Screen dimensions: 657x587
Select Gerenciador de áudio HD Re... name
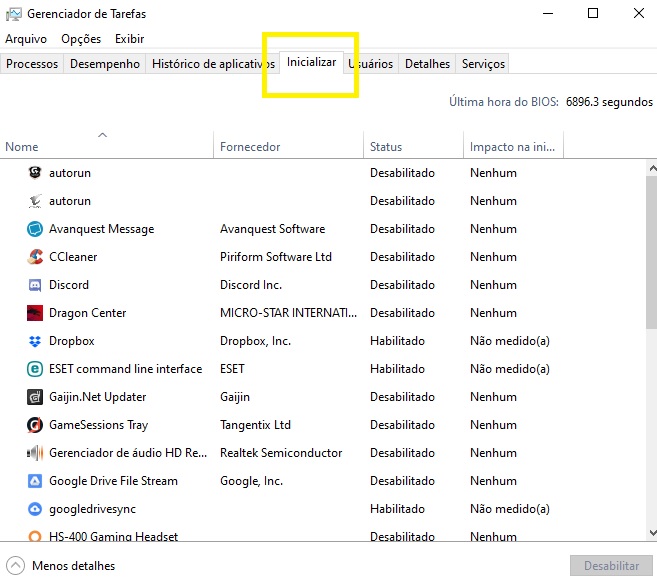tap(128, 453)
